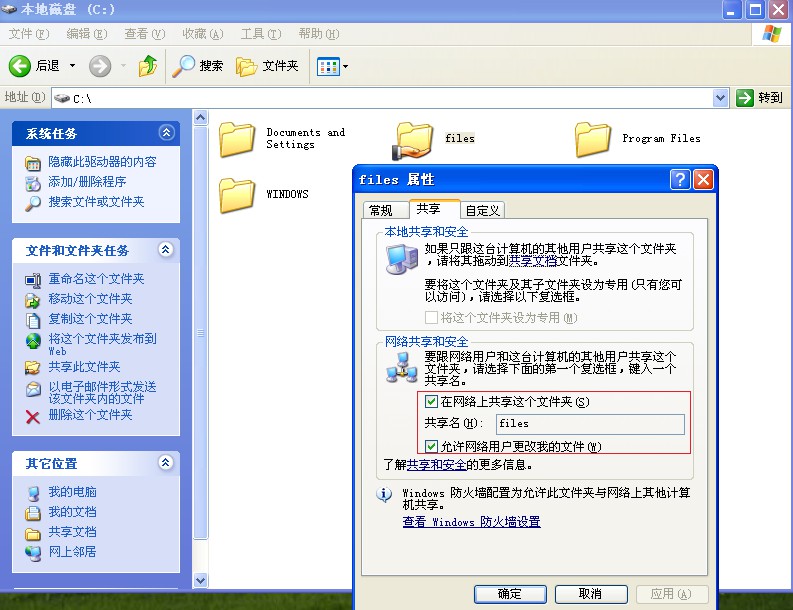Click the delete this folder (删除这个文件夹) link
The image size is (793, 610).
[90, 415]
